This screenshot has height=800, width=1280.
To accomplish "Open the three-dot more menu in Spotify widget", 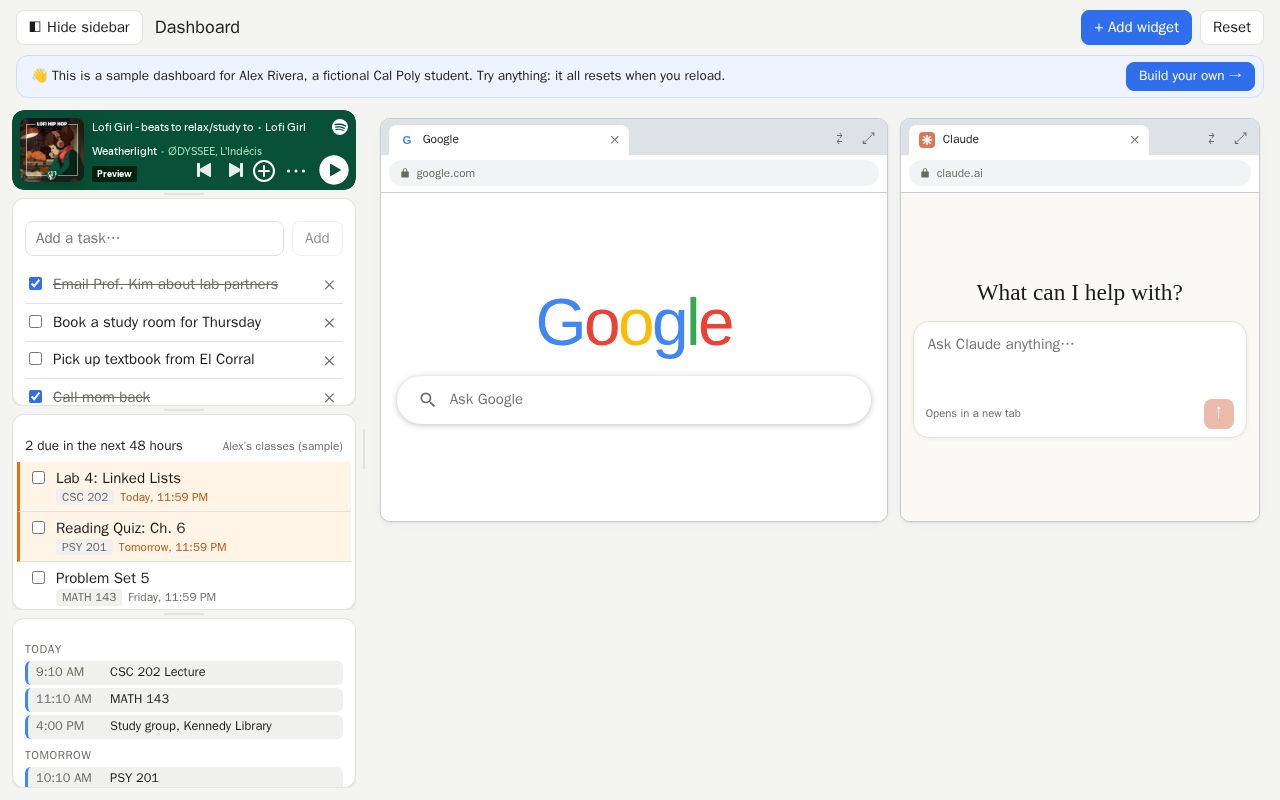I will (296, 171).
